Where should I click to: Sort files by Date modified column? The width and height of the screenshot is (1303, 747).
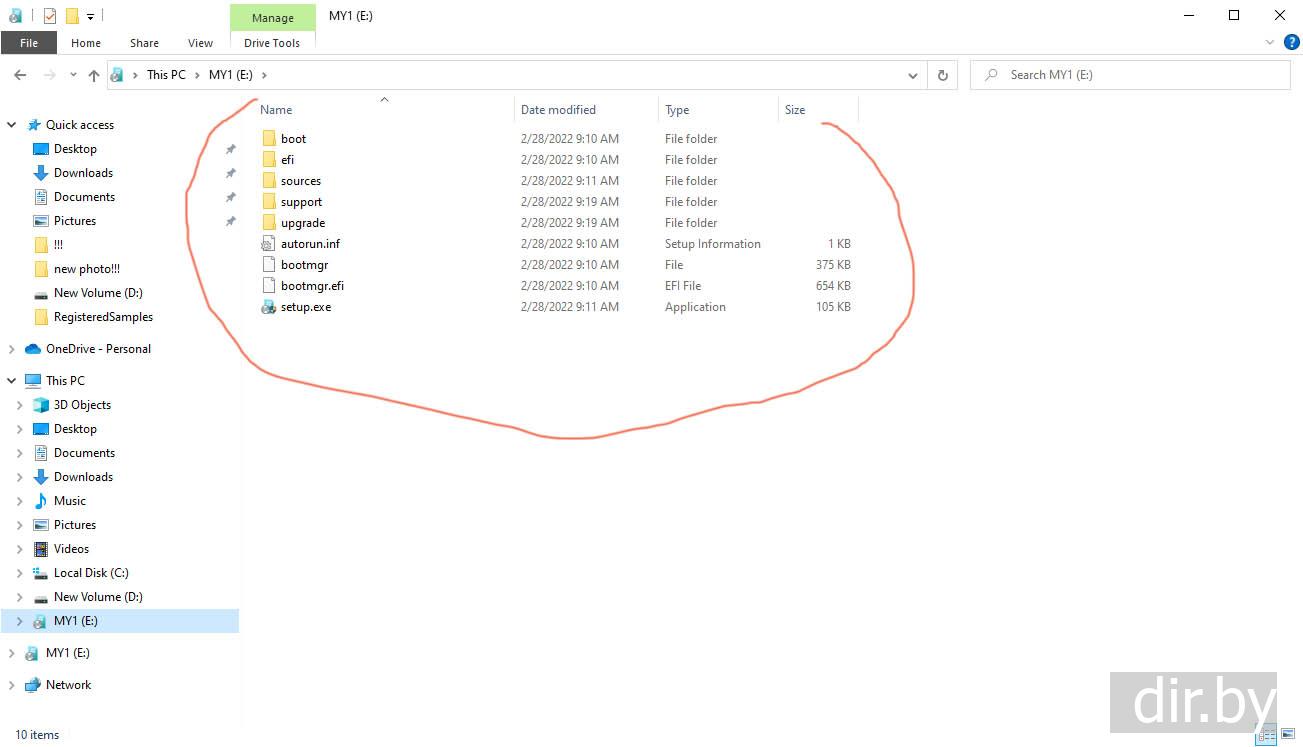pos(558,110)
